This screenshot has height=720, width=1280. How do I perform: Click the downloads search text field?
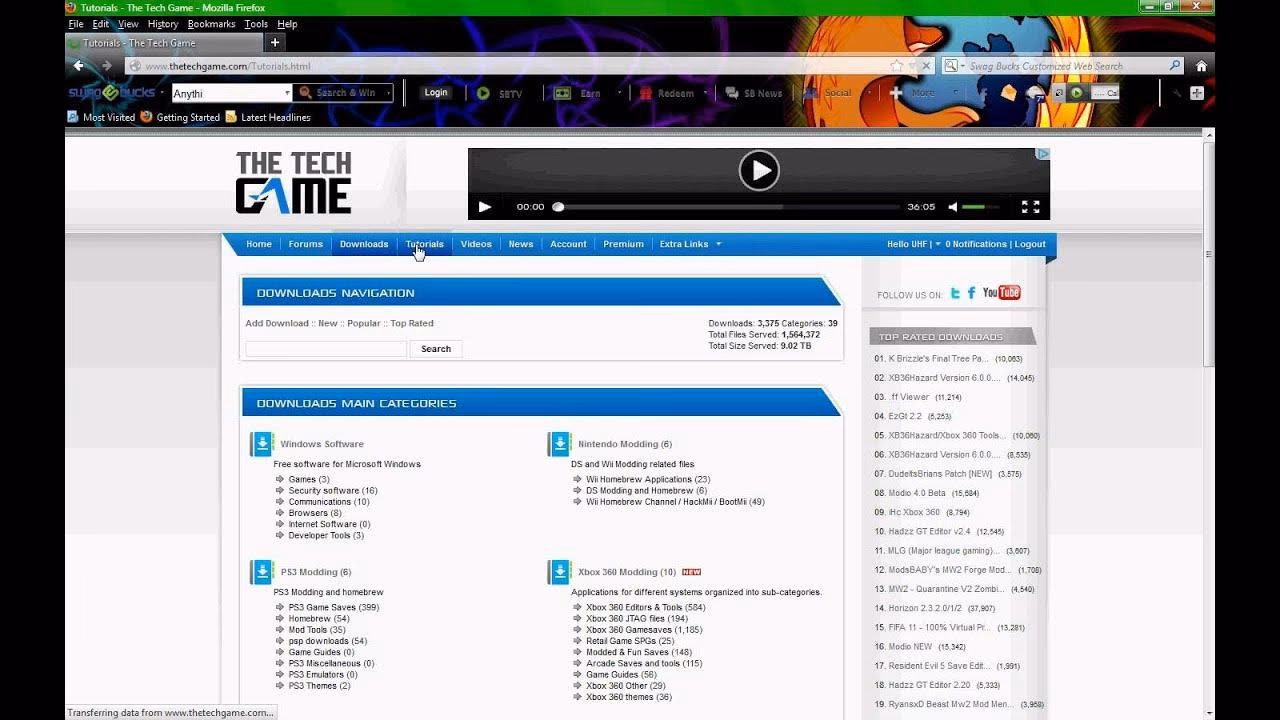326,349
